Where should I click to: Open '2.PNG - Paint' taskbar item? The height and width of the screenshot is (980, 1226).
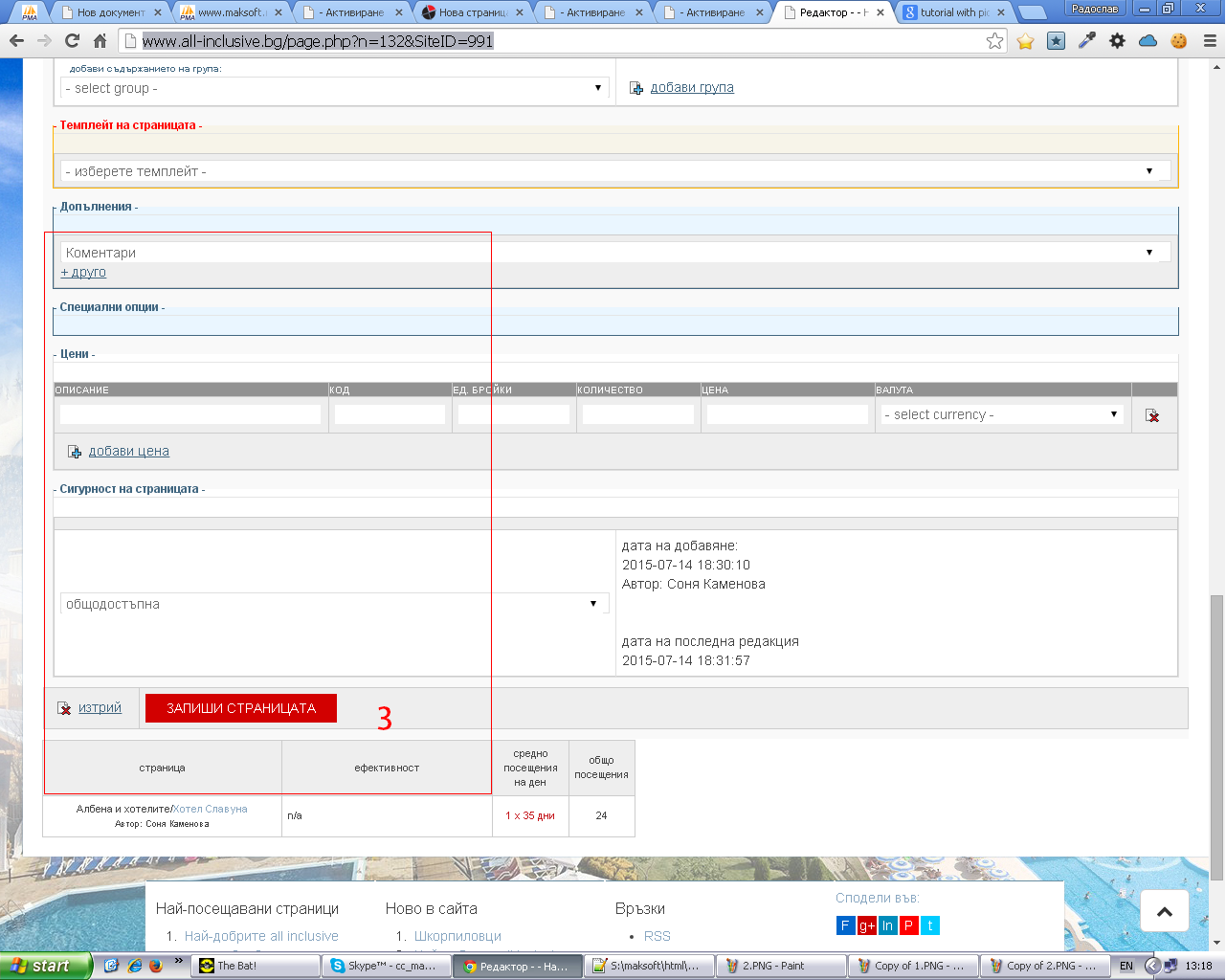[x=781, y=966]
